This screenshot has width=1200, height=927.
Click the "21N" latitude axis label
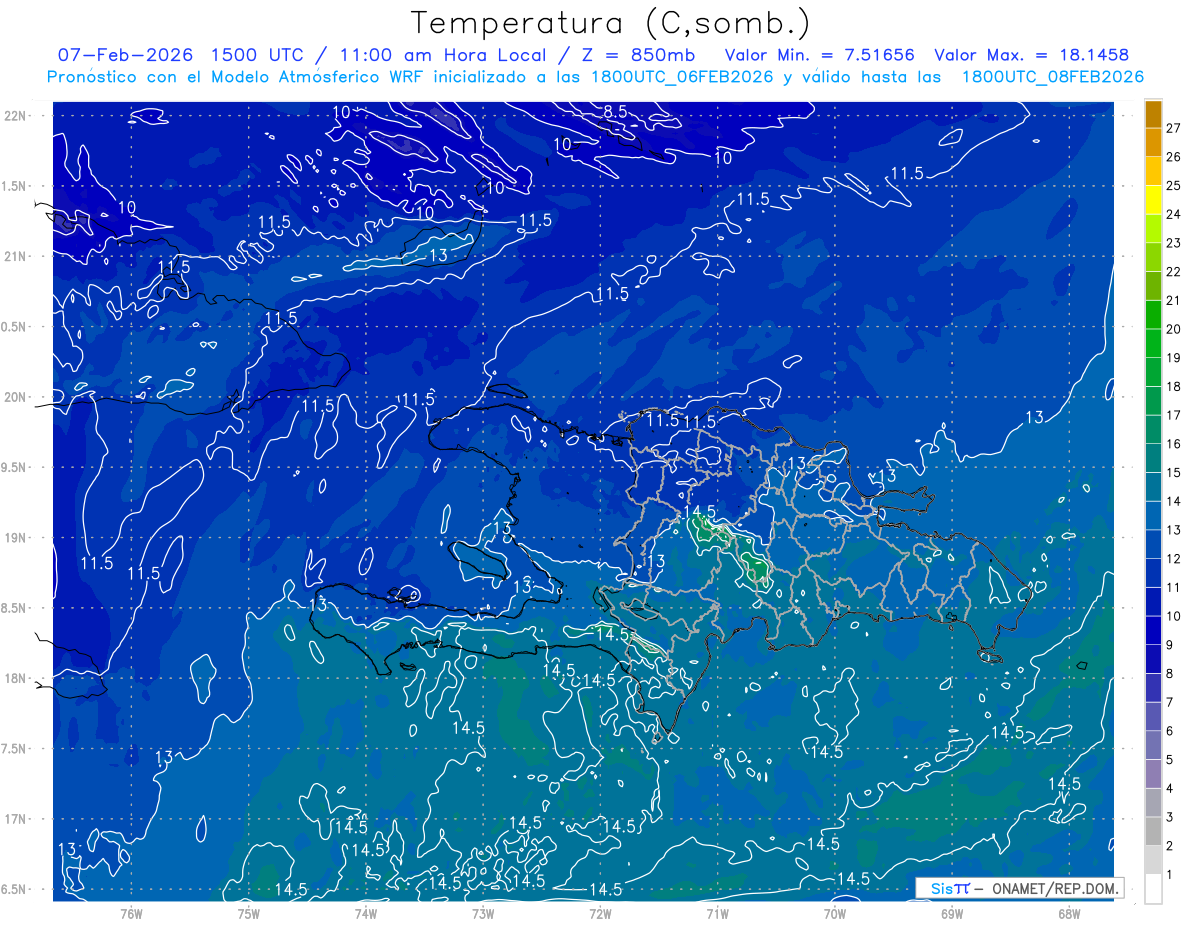(16, 256)
